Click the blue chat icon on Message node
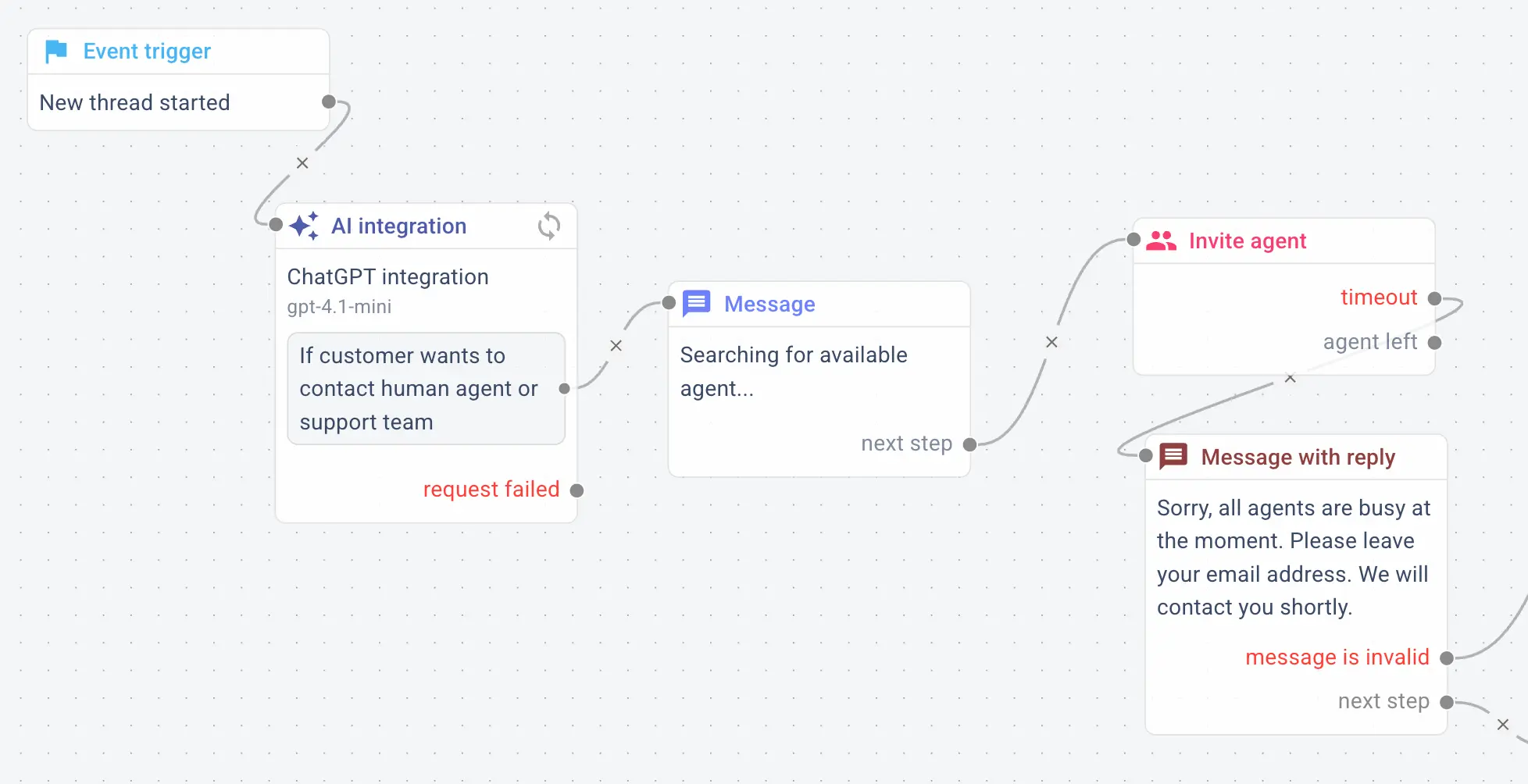The image size is (1528, 784). pyautogui.click(x=695, y=303)
